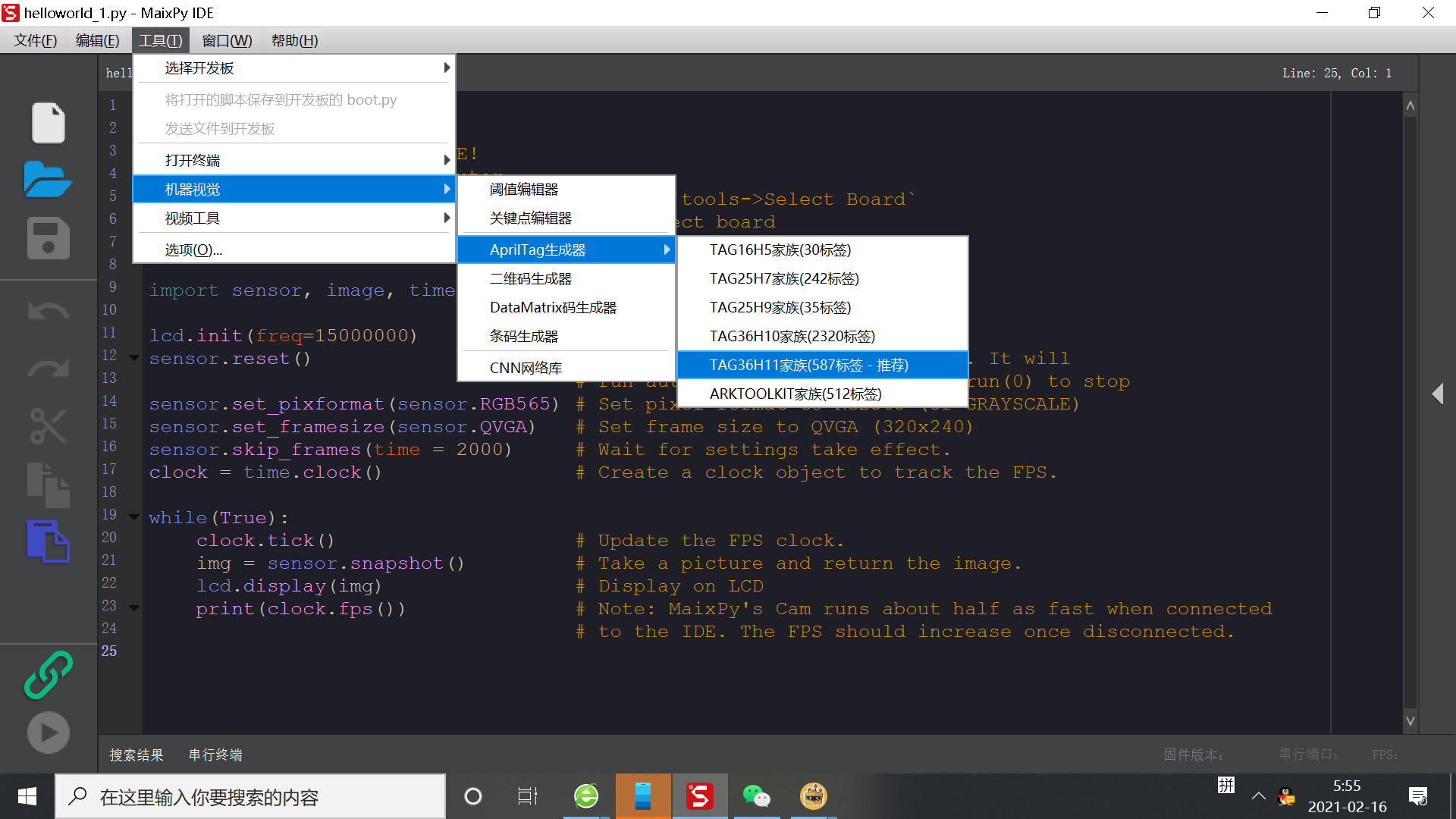Open the 编辑(E) menu
Image resolution: width=1456 pixels, height=819 pixels.
point(97,40)
